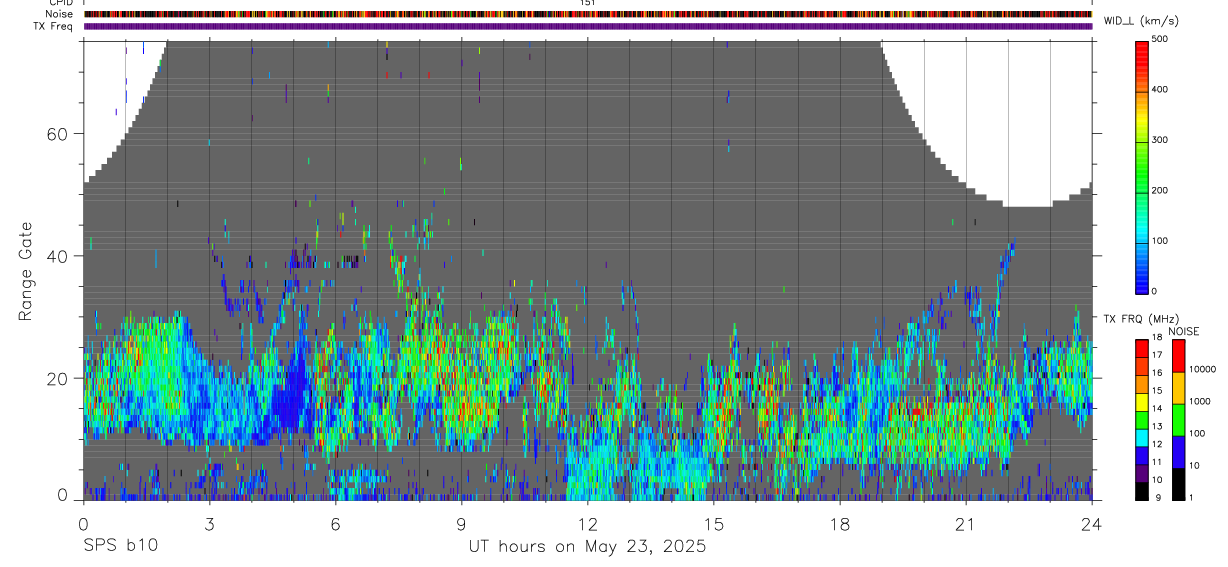1228x567 pixels.
Task: Click the 'TX Freq' row label above the plot
Action: [x=55, y=26]
